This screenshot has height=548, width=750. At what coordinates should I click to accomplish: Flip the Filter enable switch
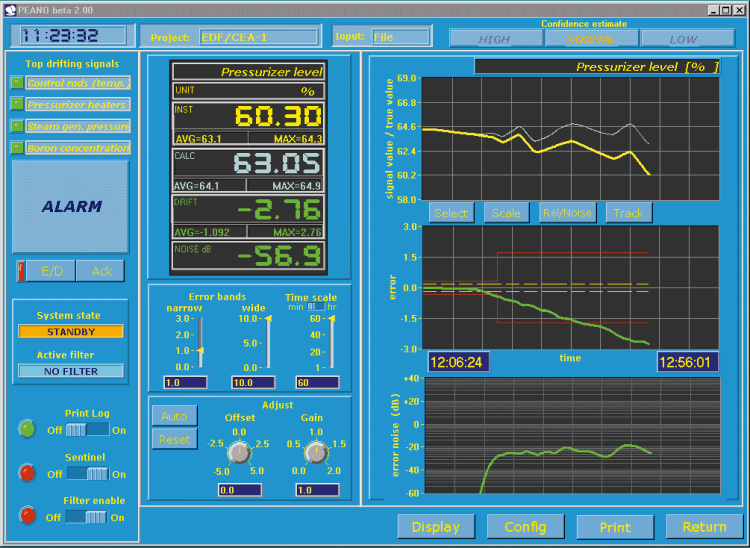click(x=95, y=517)
